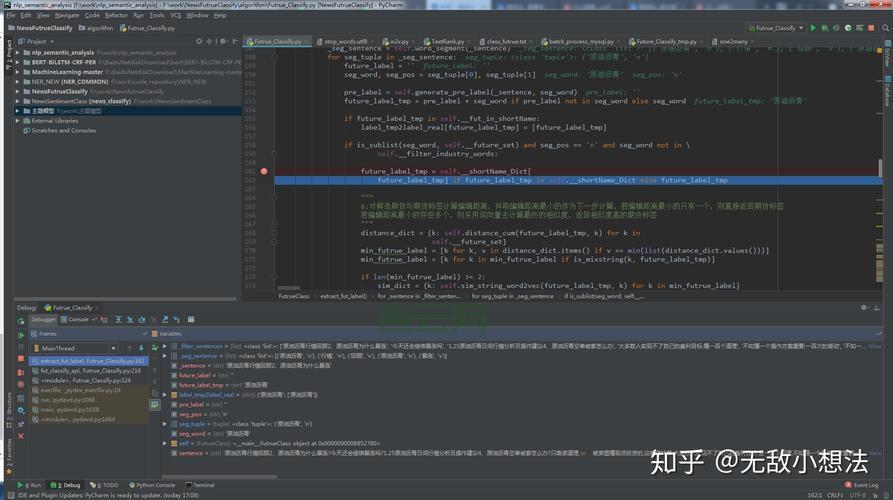
Task: Expand the _filter_sentences variable
Action: pyautogui.click(x=165, y=346)
